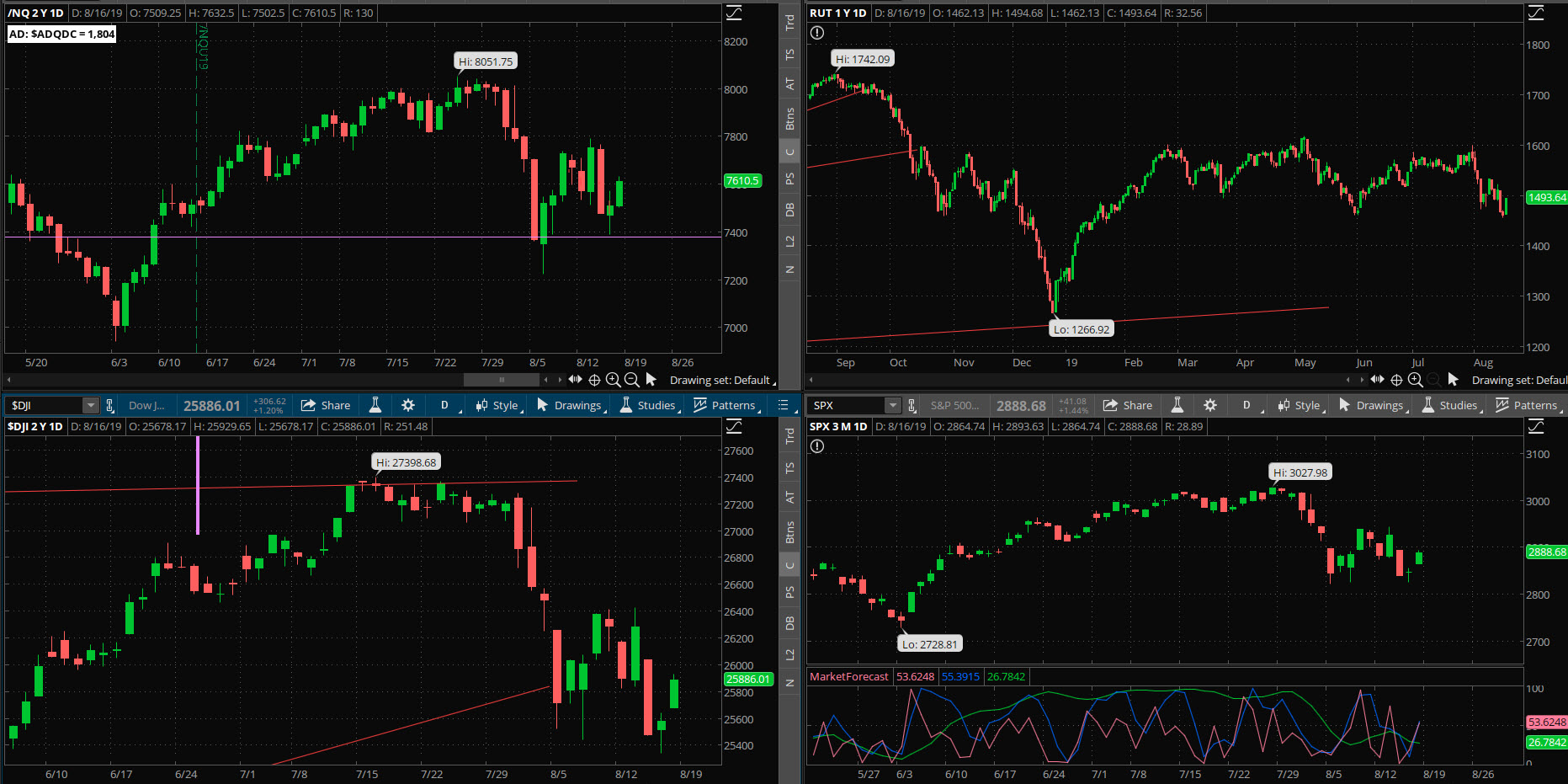Zoom in on the RUT chart

click(1415, 380)
